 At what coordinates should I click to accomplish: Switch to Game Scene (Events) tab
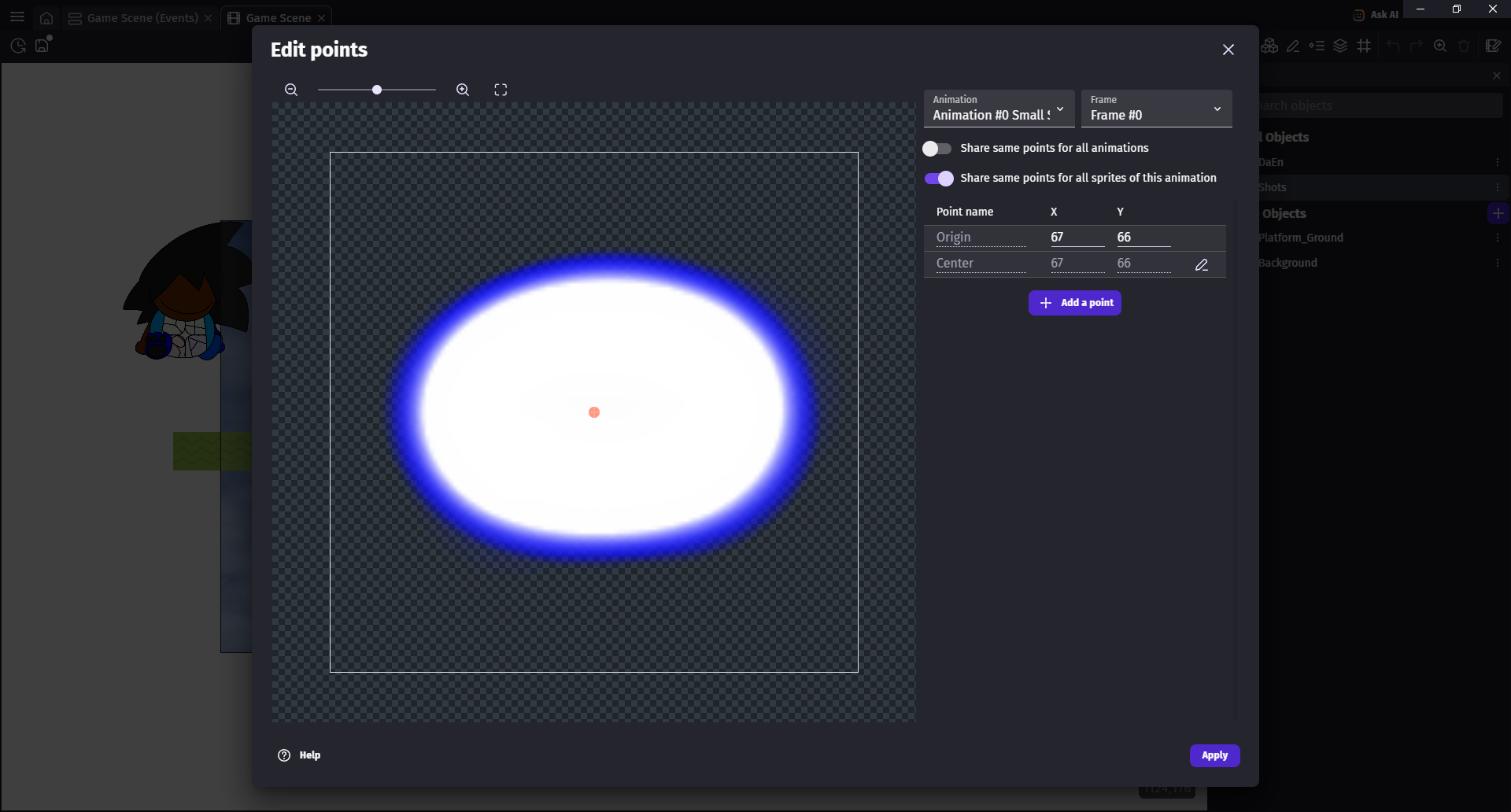(142, 18)
